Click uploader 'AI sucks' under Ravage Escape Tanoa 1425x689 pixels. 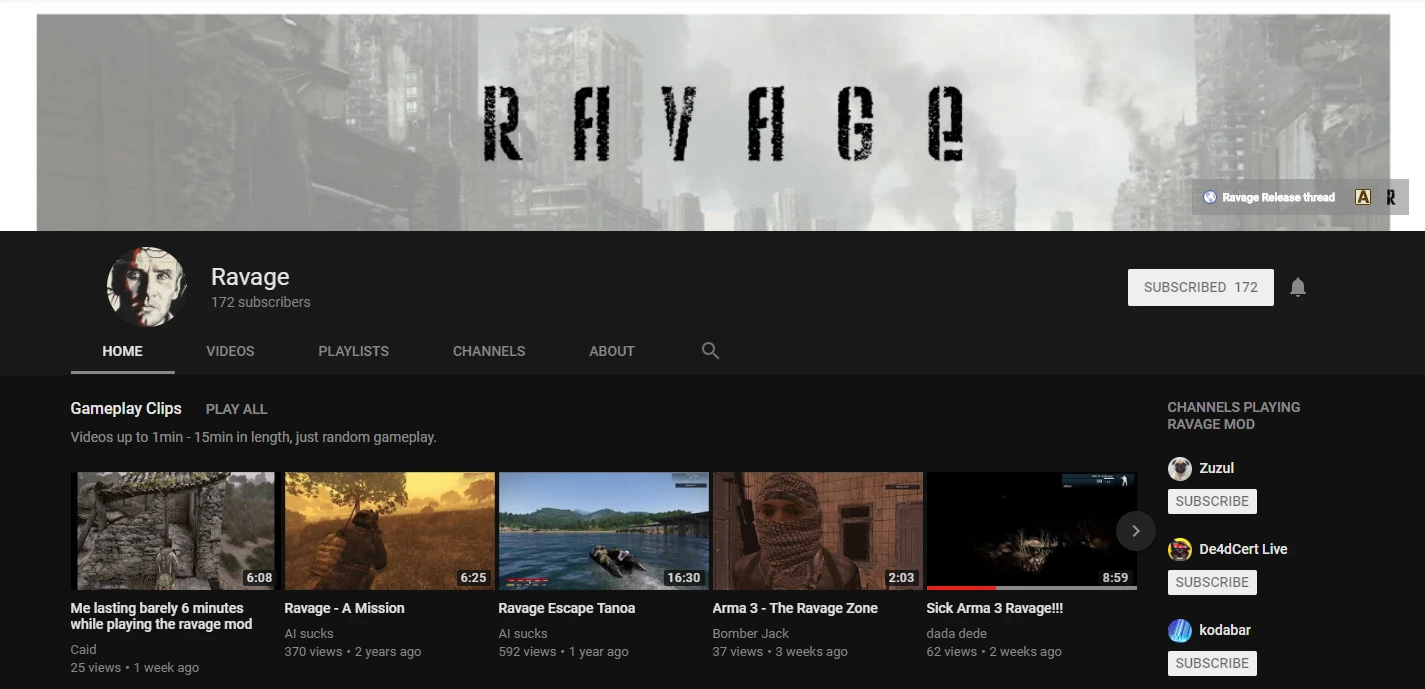[x=523, y=633]
